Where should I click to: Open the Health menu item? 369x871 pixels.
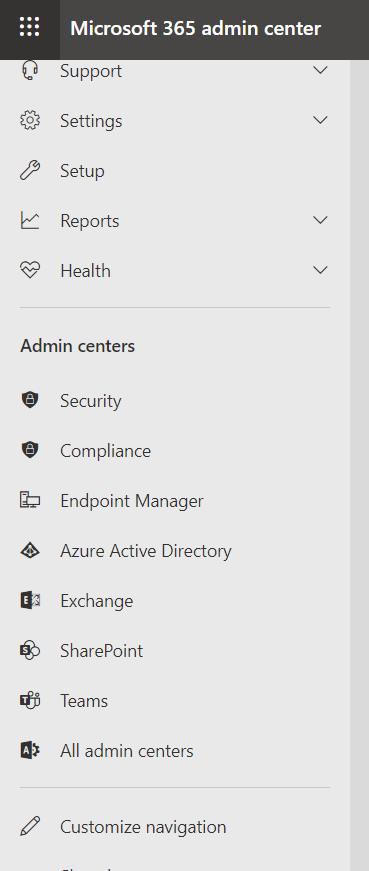pyautogui.click(x=86, y=271)
